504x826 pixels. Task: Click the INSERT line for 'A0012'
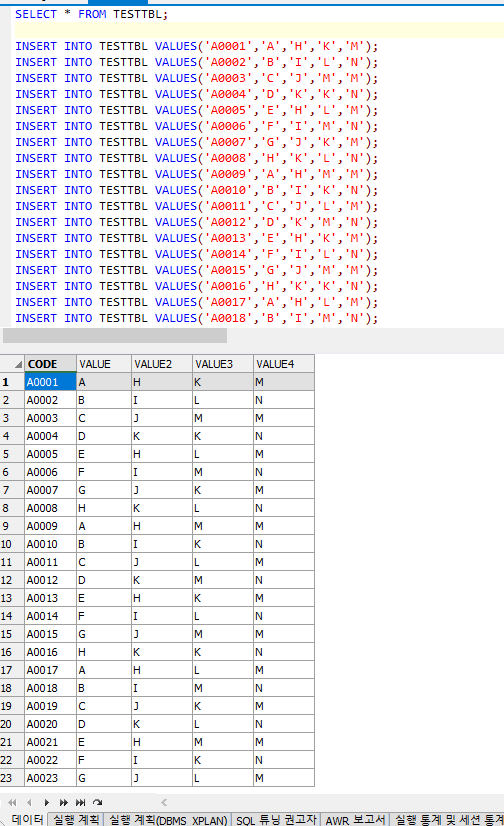tap(196, 222)
